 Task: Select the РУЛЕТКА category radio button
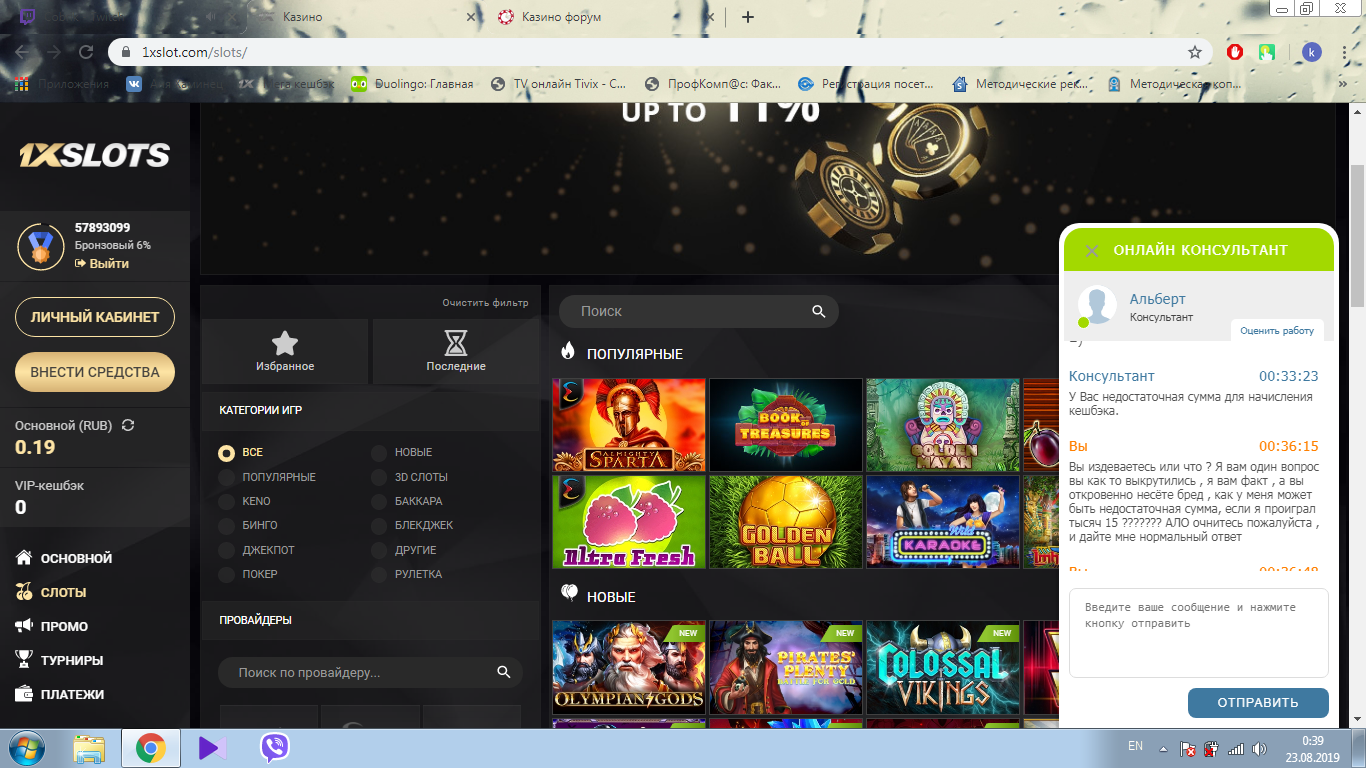pyautogui.click(x=379, y=574)
